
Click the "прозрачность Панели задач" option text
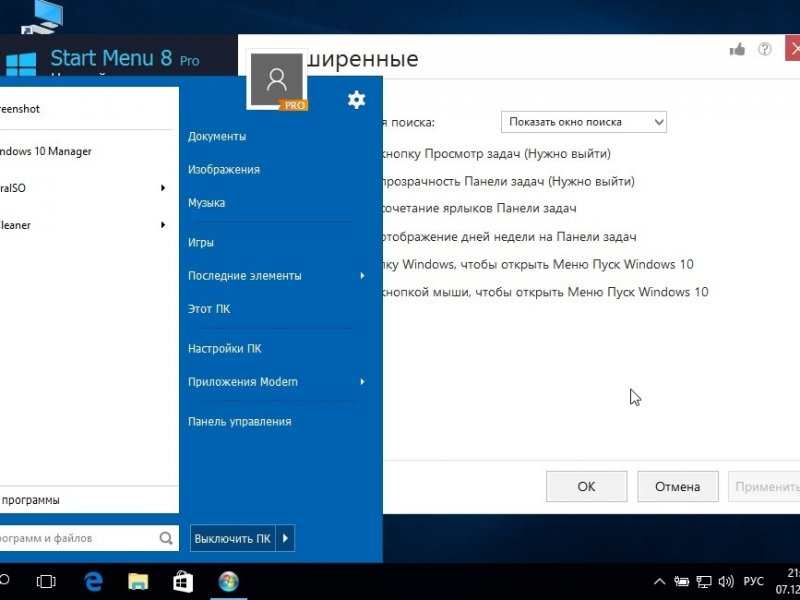(x=508, y=181)
